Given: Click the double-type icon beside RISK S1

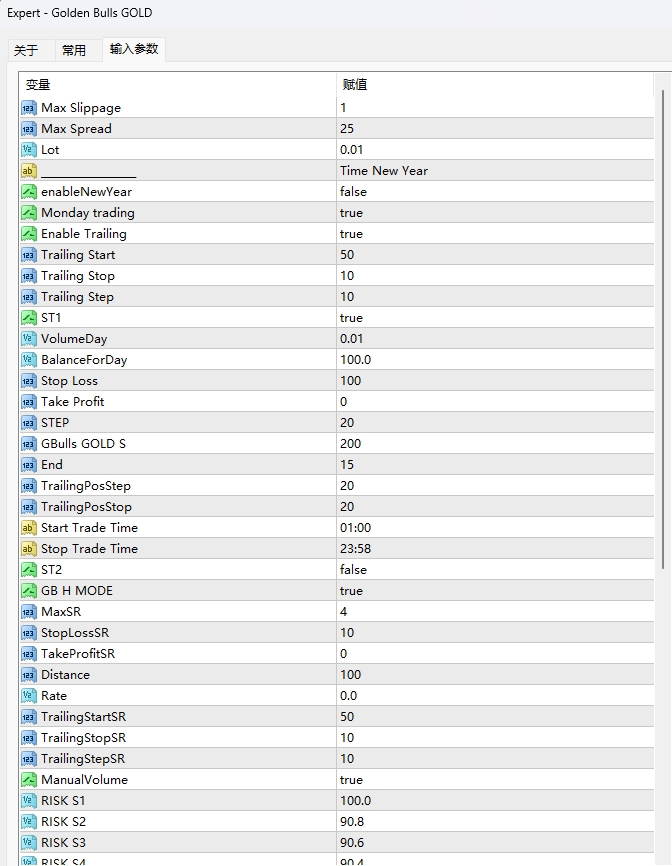Looking at the screenshot, I should pyautogui.click(x=28, y=801).
